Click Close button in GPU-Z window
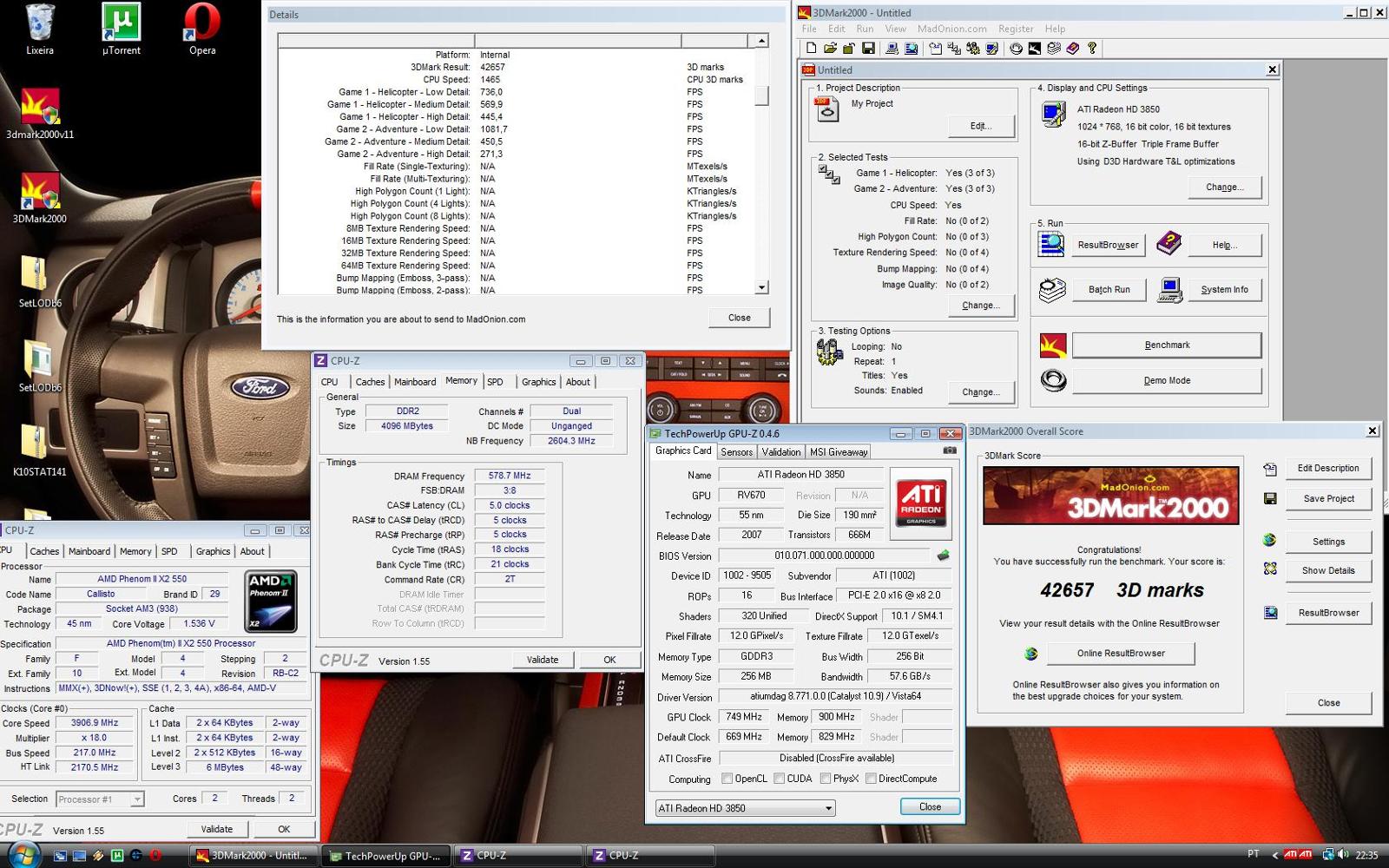This screenshot has height=868, width=1389. [930, 807]
